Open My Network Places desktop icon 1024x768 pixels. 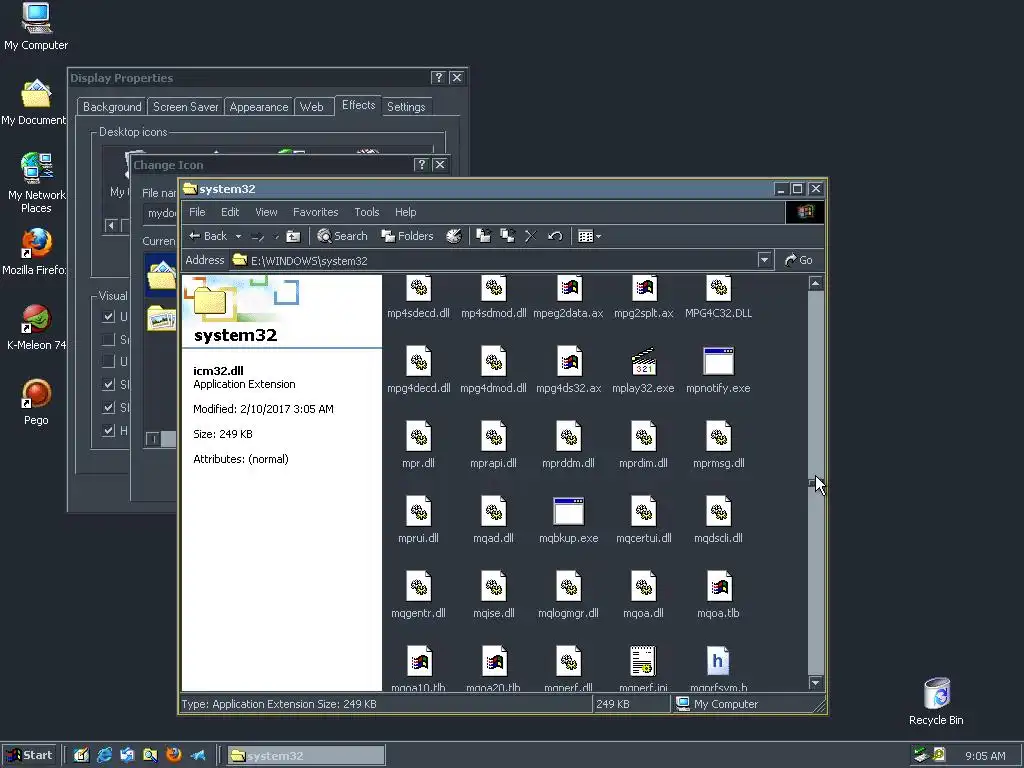(x=37, y=182)
